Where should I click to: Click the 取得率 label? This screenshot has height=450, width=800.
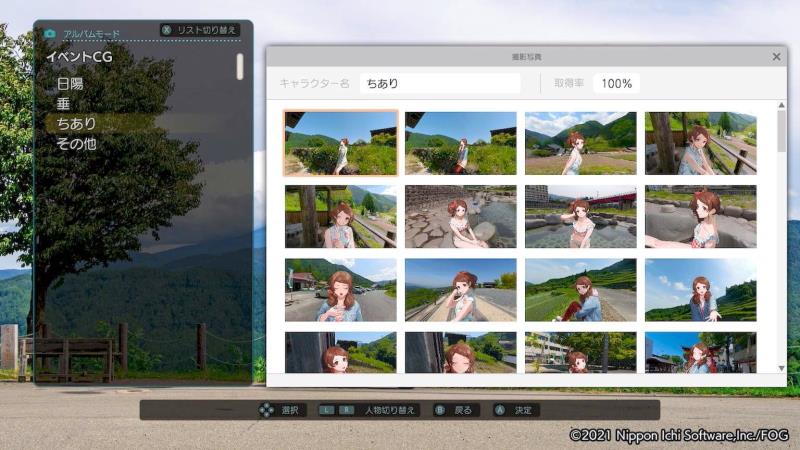pos(569,83)
